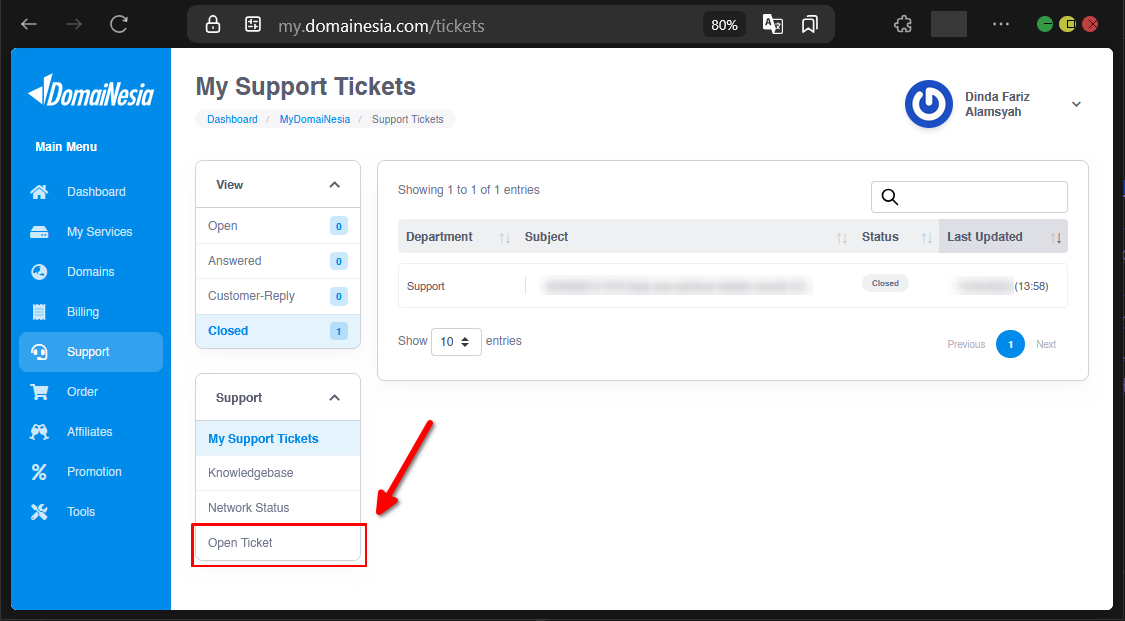Reload the page with refresh icon
The height and width of the screenshot is (621, 1125).
[118, 24]
